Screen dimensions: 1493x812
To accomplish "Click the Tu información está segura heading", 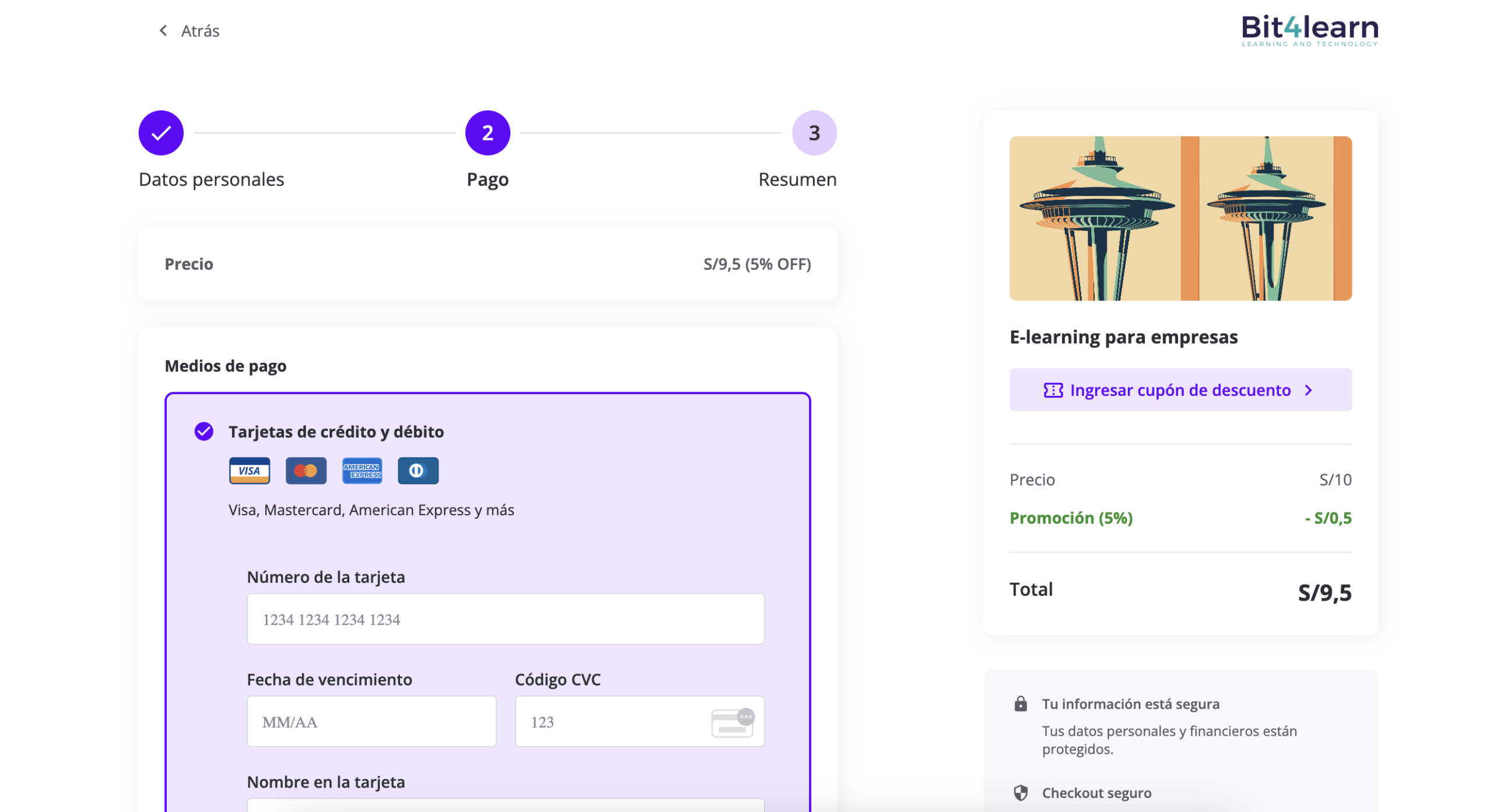I will pyautogui.click(x=1130, y=704).
